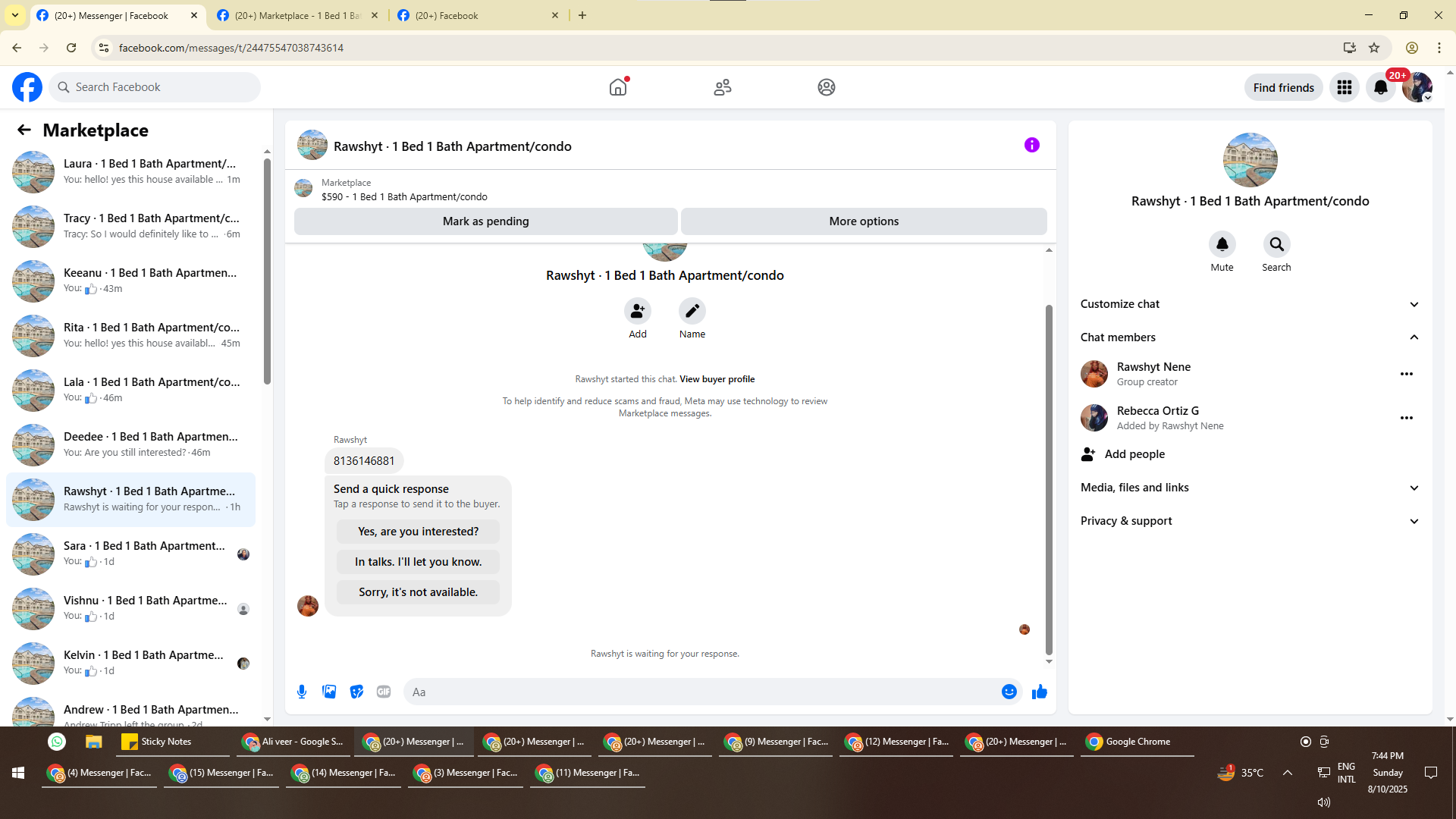This screenshot has height=819, width=1456.
Task: Click the Mark as pending button
Action: [485, 221]
